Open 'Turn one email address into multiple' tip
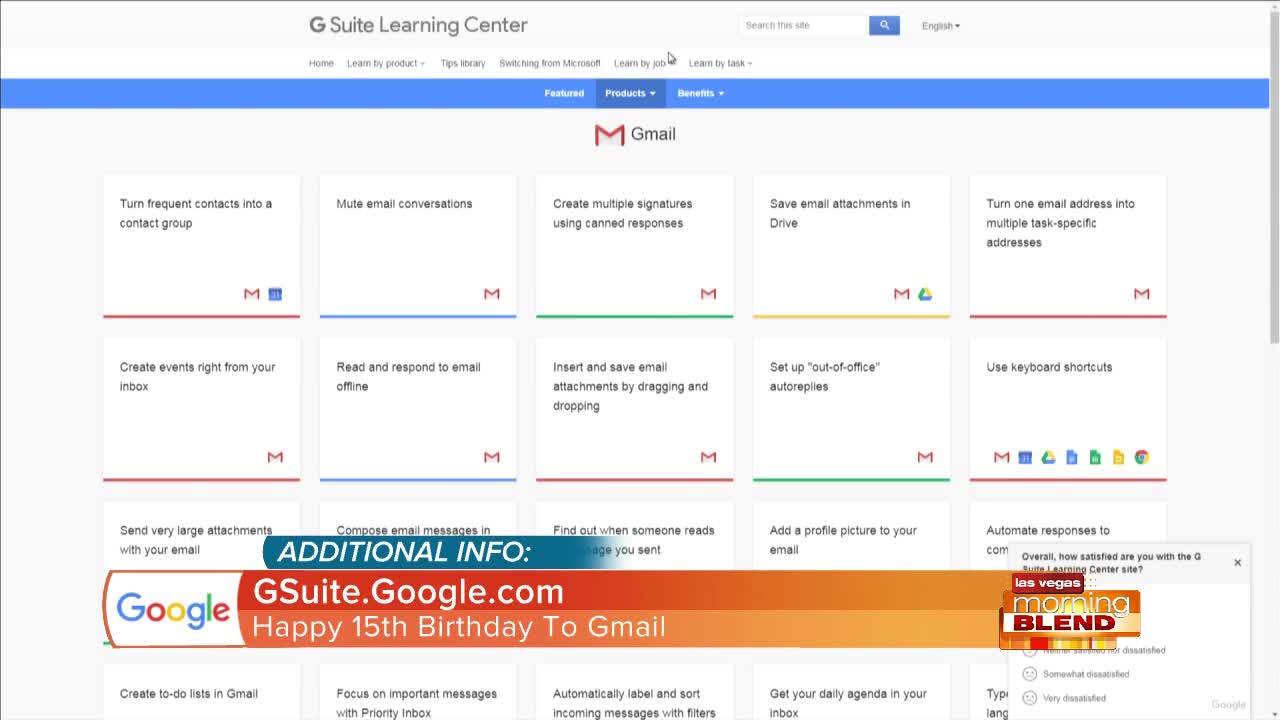 (1068, 246)
